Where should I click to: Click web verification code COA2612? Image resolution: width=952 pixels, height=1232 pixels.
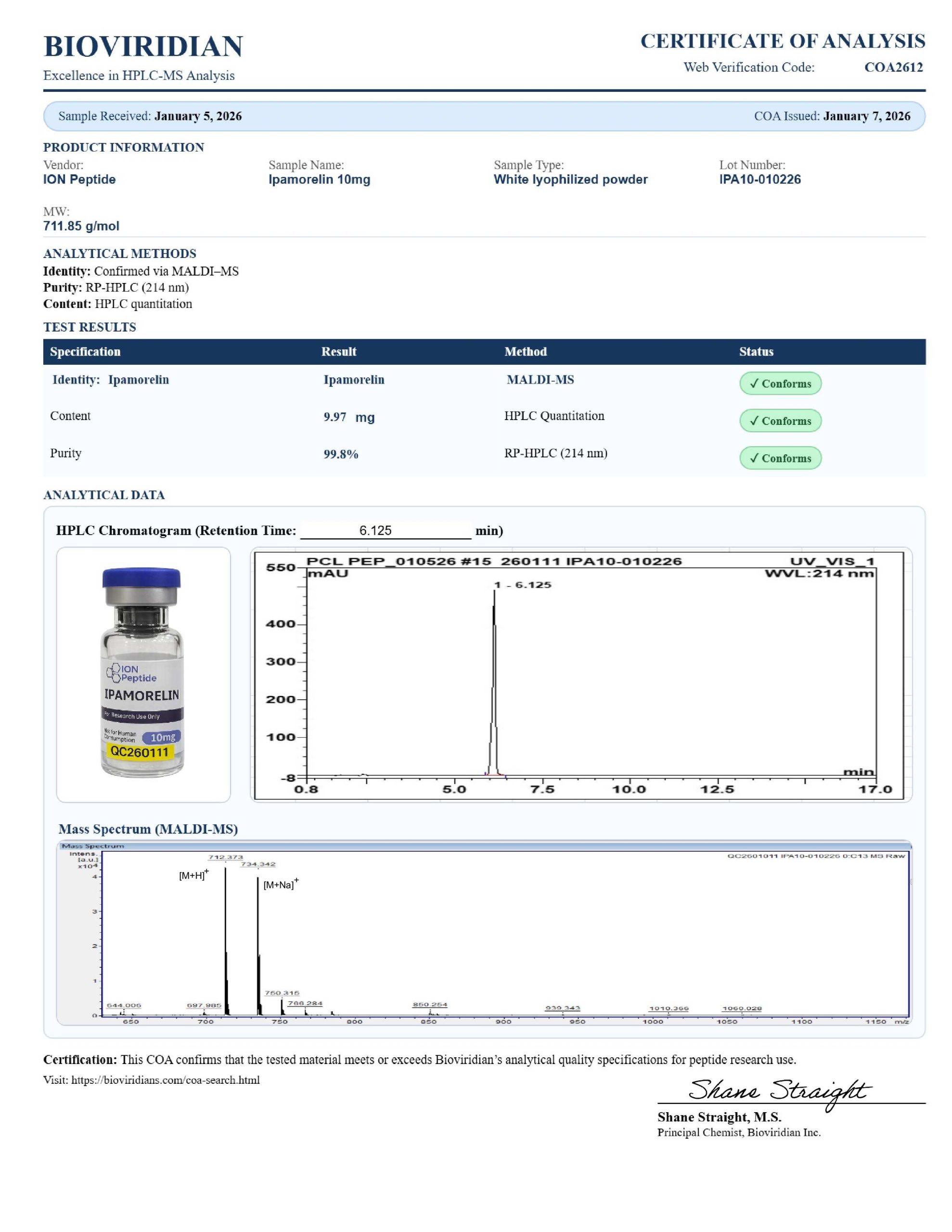[x=893, y=67]
